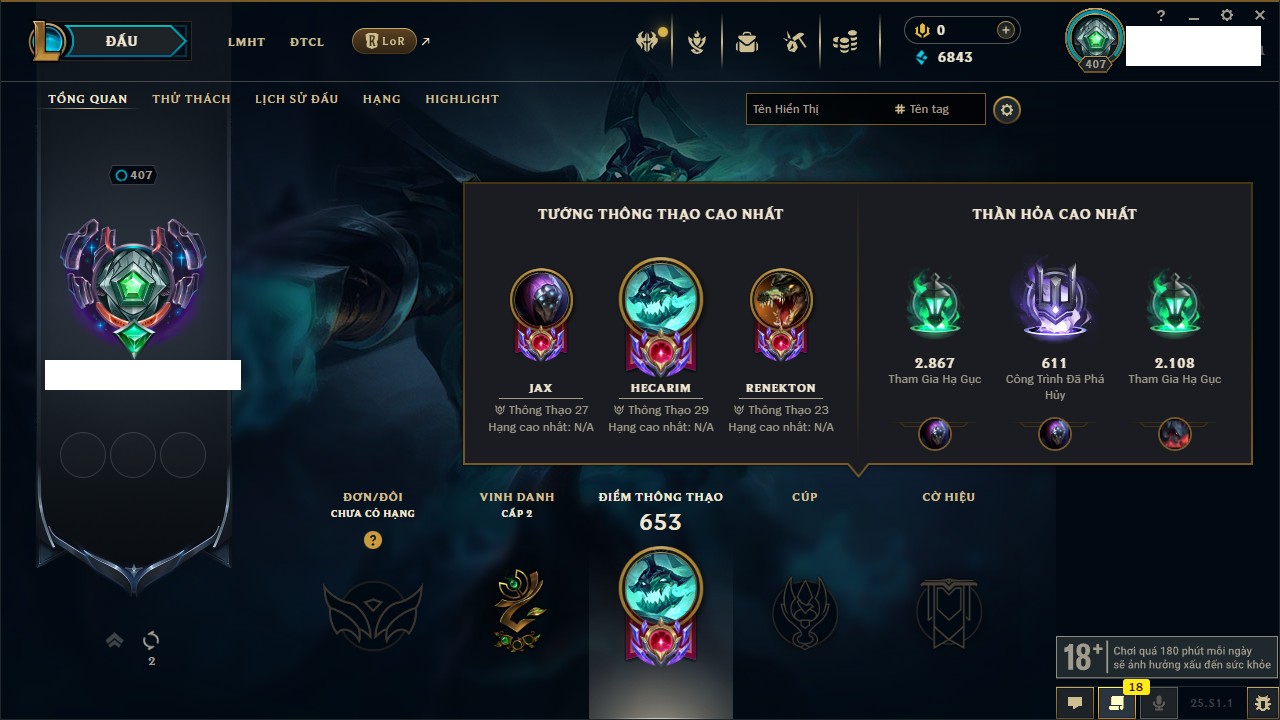Open the Loot (hextech crafting) icon
The width and height of the screenshot is (1280, 720).
(795, 42)
